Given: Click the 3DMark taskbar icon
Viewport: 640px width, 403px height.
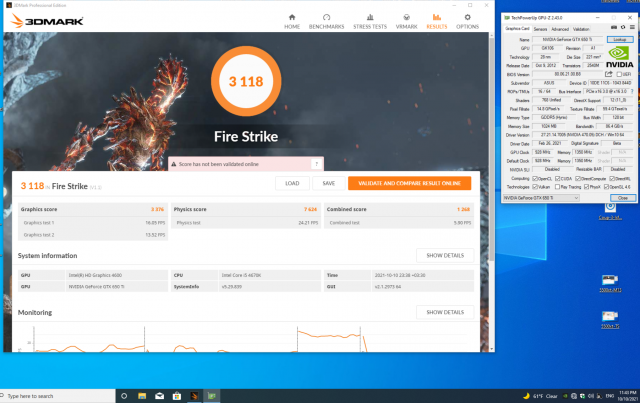Looking at the screenshot, I should pos(194,396).
